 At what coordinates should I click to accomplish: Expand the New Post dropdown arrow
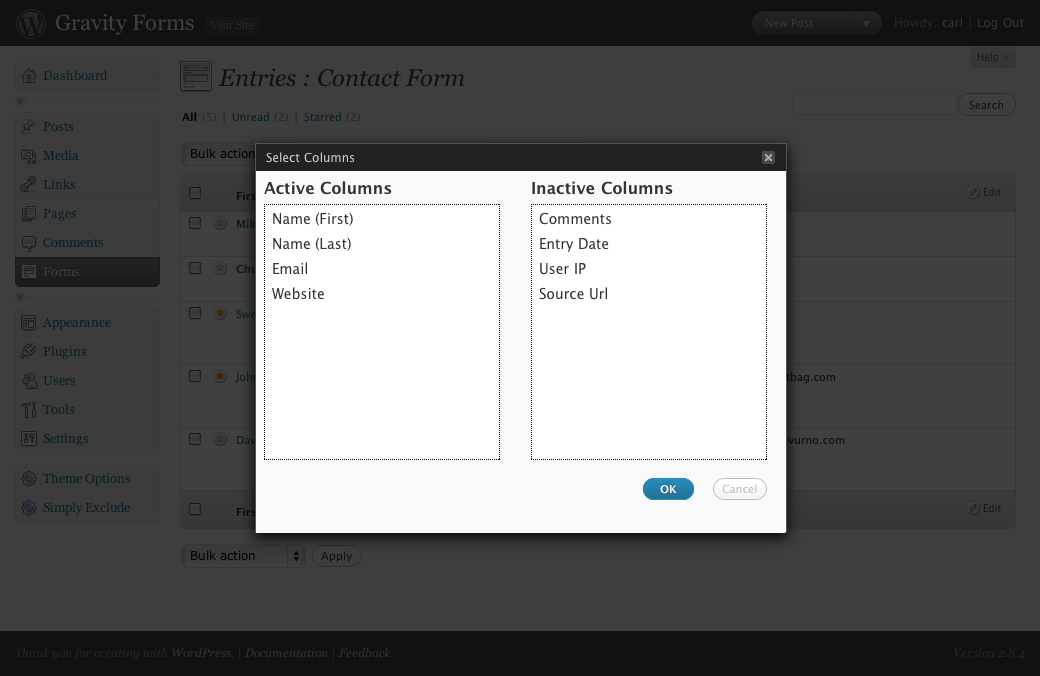(x=866, y=23)
